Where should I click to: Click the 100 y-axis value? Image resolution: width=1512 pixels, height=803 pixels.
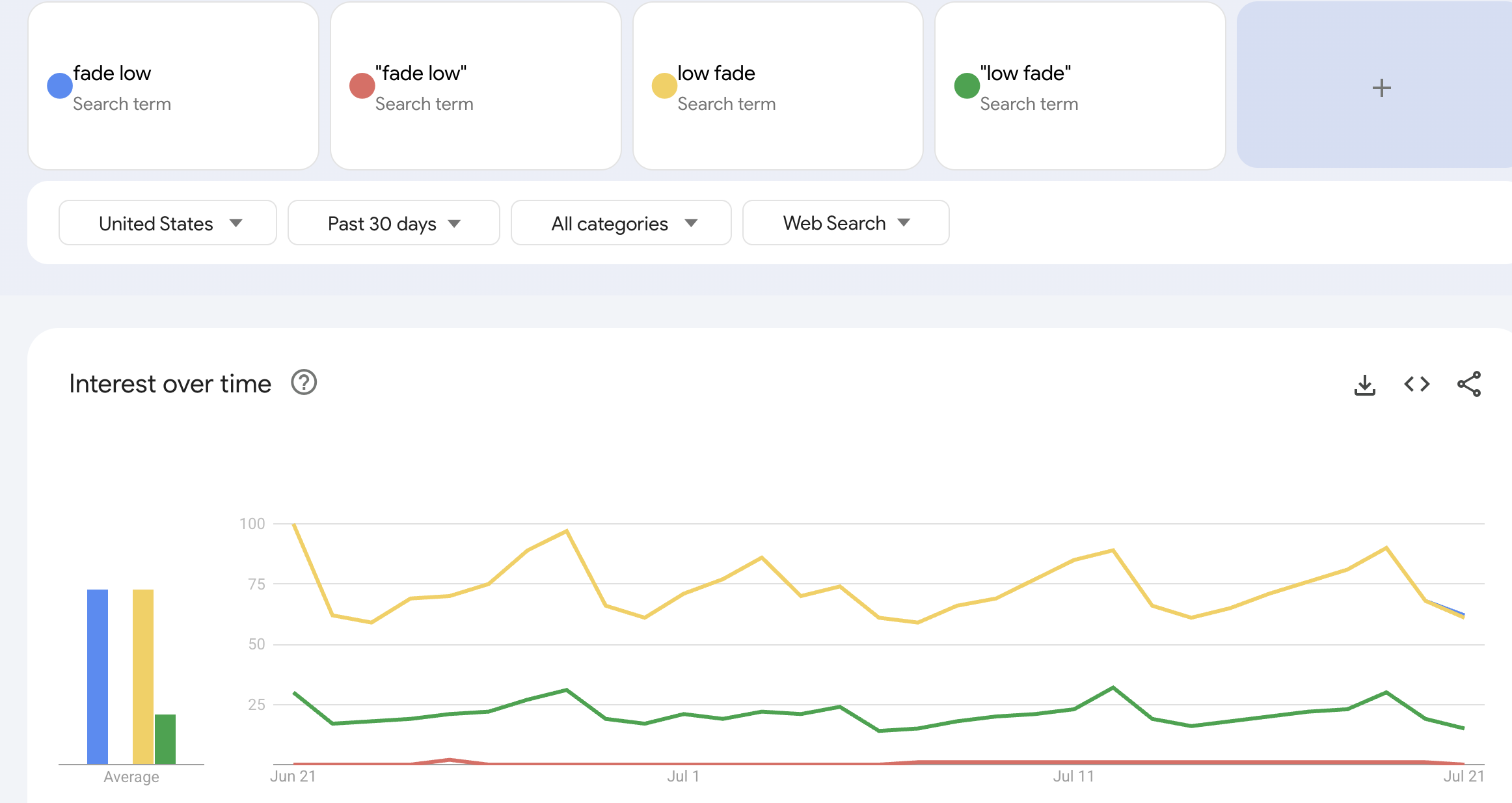click(x=252, y=524)
